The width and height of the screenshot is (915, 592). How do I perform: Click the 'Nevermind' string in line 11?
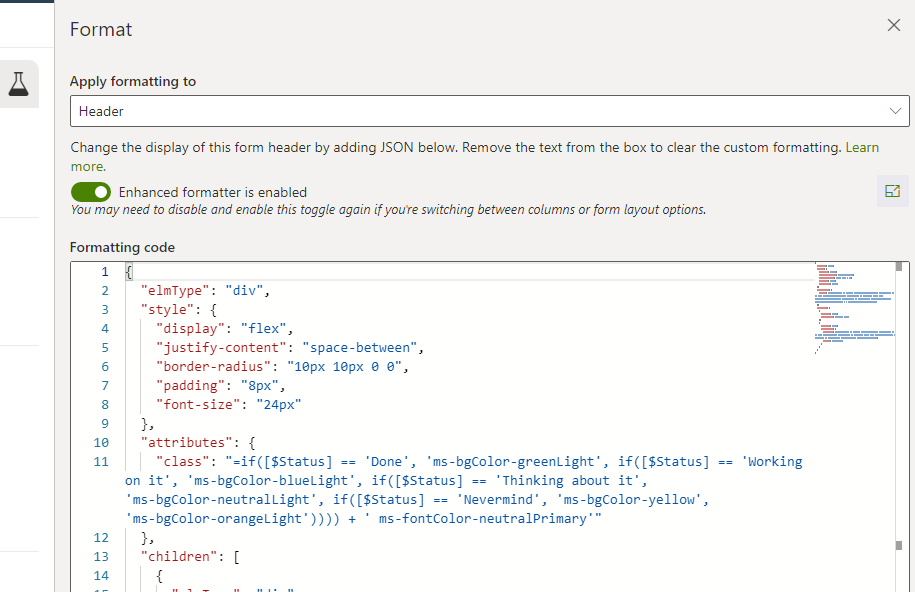(x=498, y=500)
